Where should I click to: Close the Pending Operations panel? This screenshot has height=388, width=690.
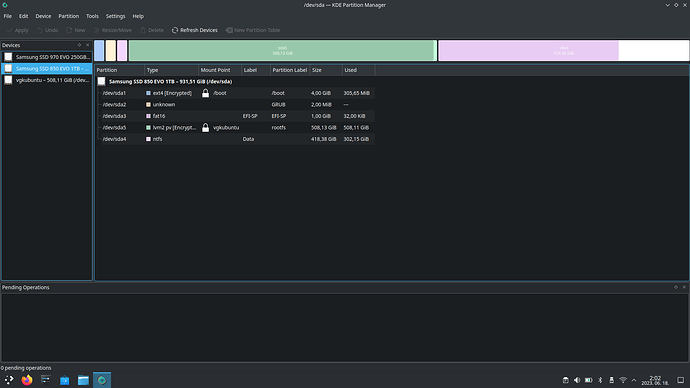click(684, 287)
